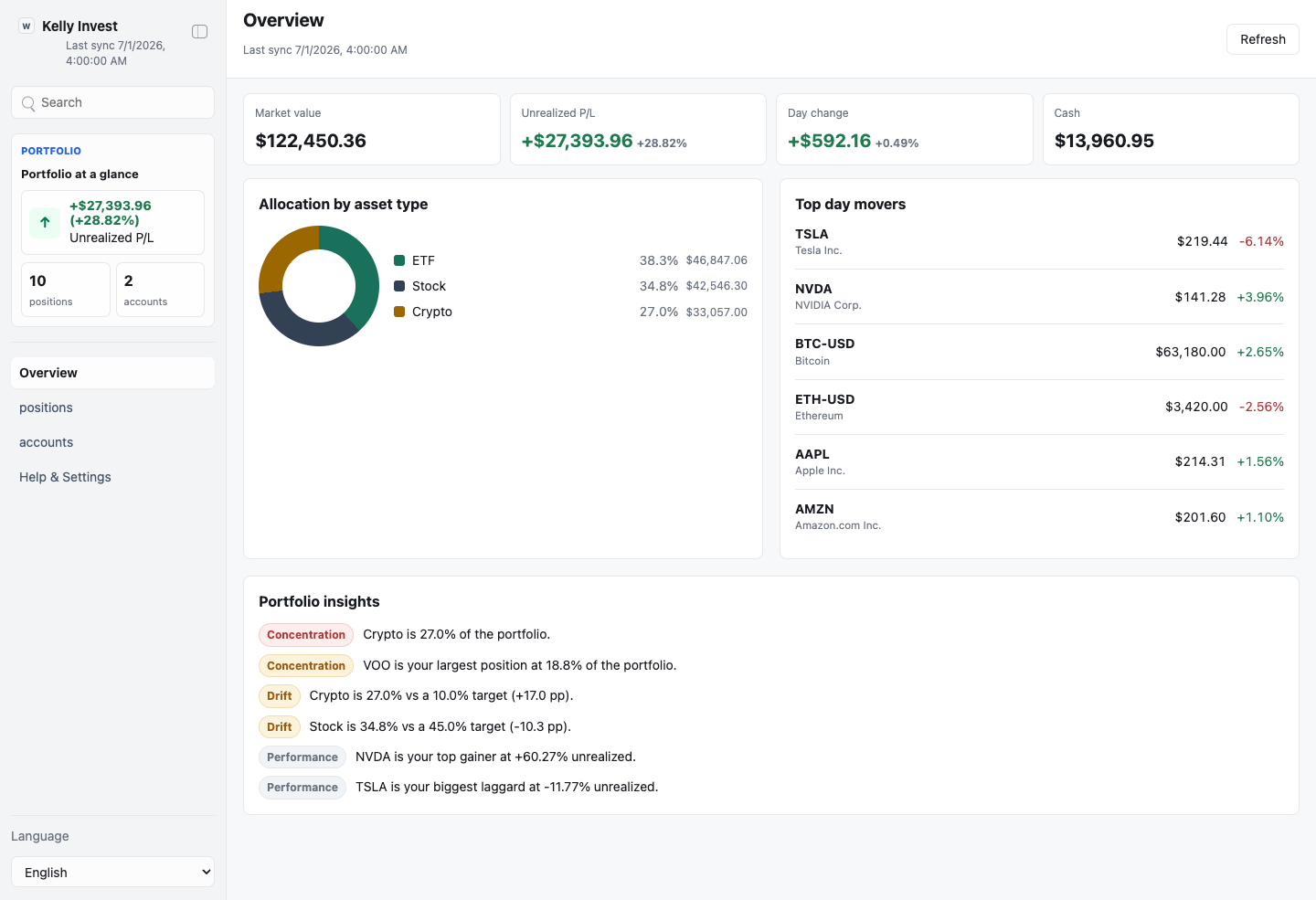Screen dimensions: 1316x900
Task: Select the ETH-USD Ethereum row
Action: pos(1039,407)
